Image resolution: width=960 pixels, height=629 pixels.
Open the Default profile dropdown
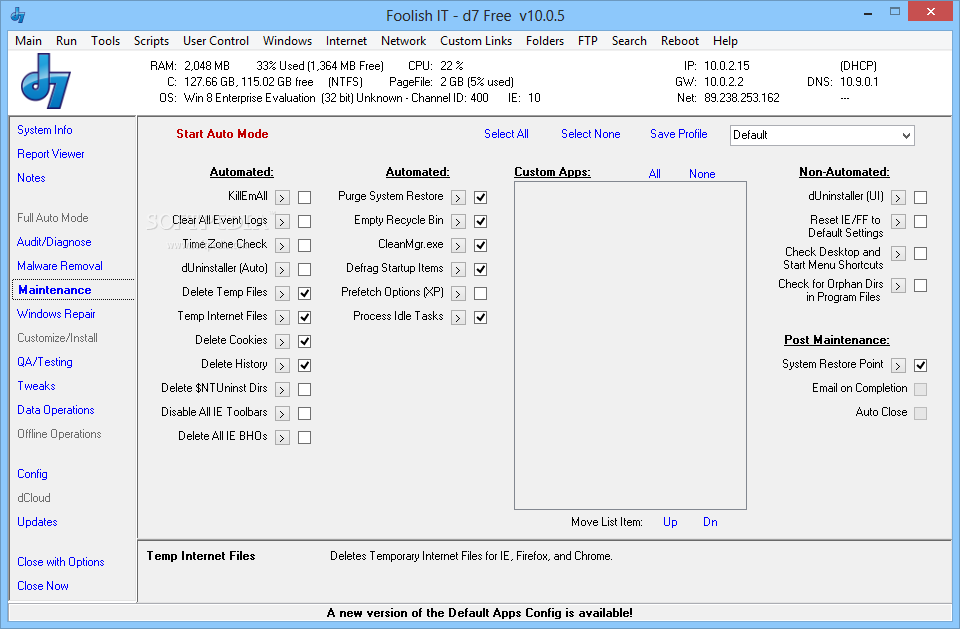point(822,135)
